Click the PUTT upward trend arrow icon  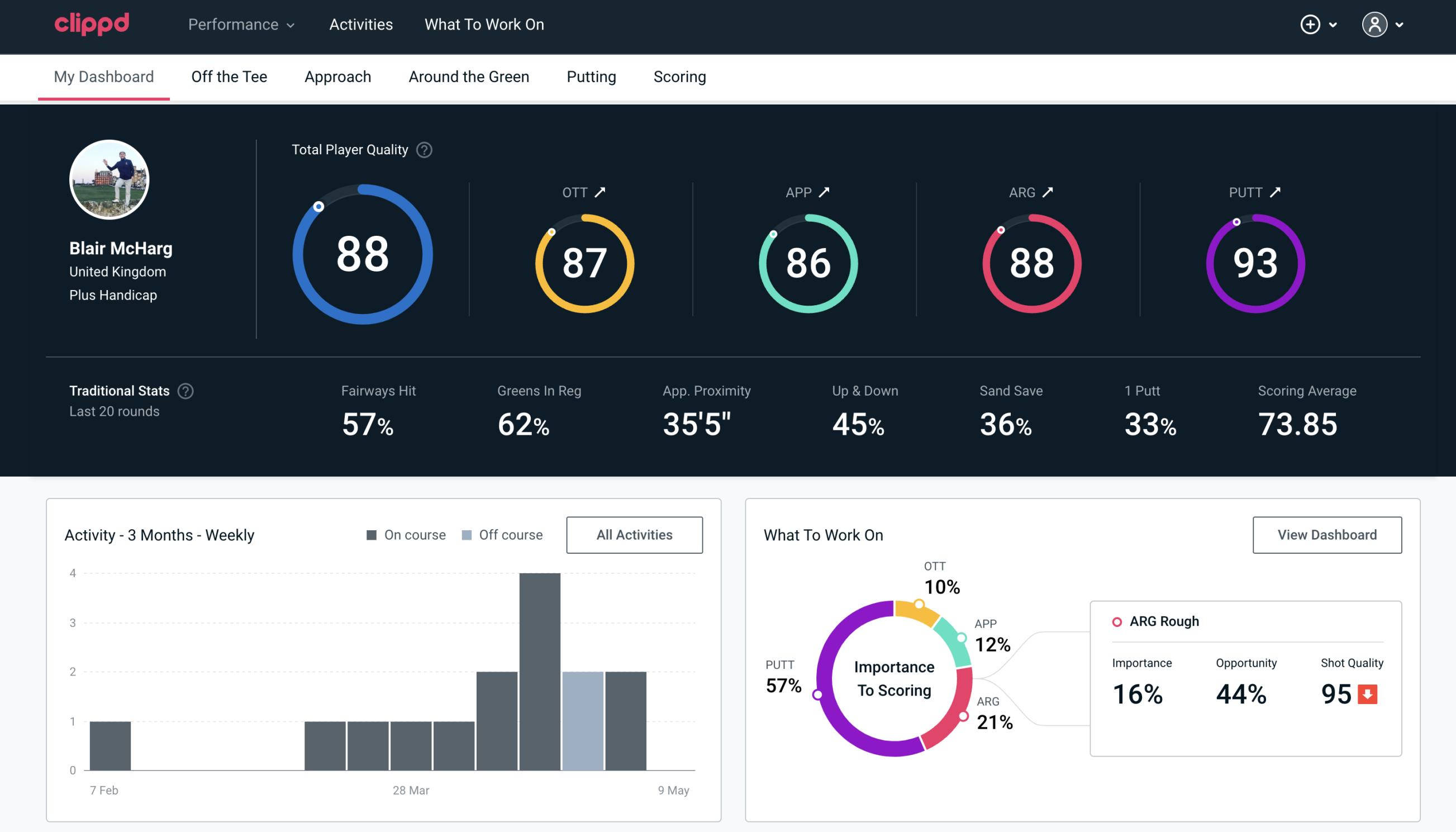(x=1278, y=192)
